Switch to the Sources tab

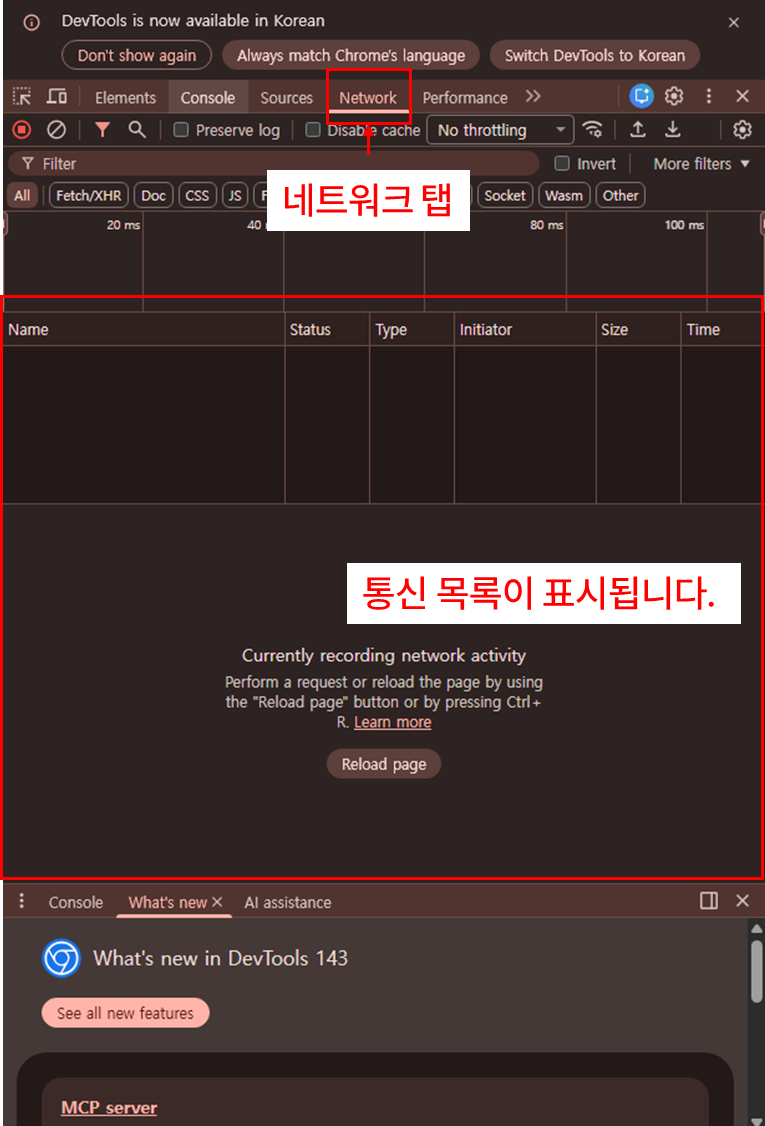(x=286, y=98)
